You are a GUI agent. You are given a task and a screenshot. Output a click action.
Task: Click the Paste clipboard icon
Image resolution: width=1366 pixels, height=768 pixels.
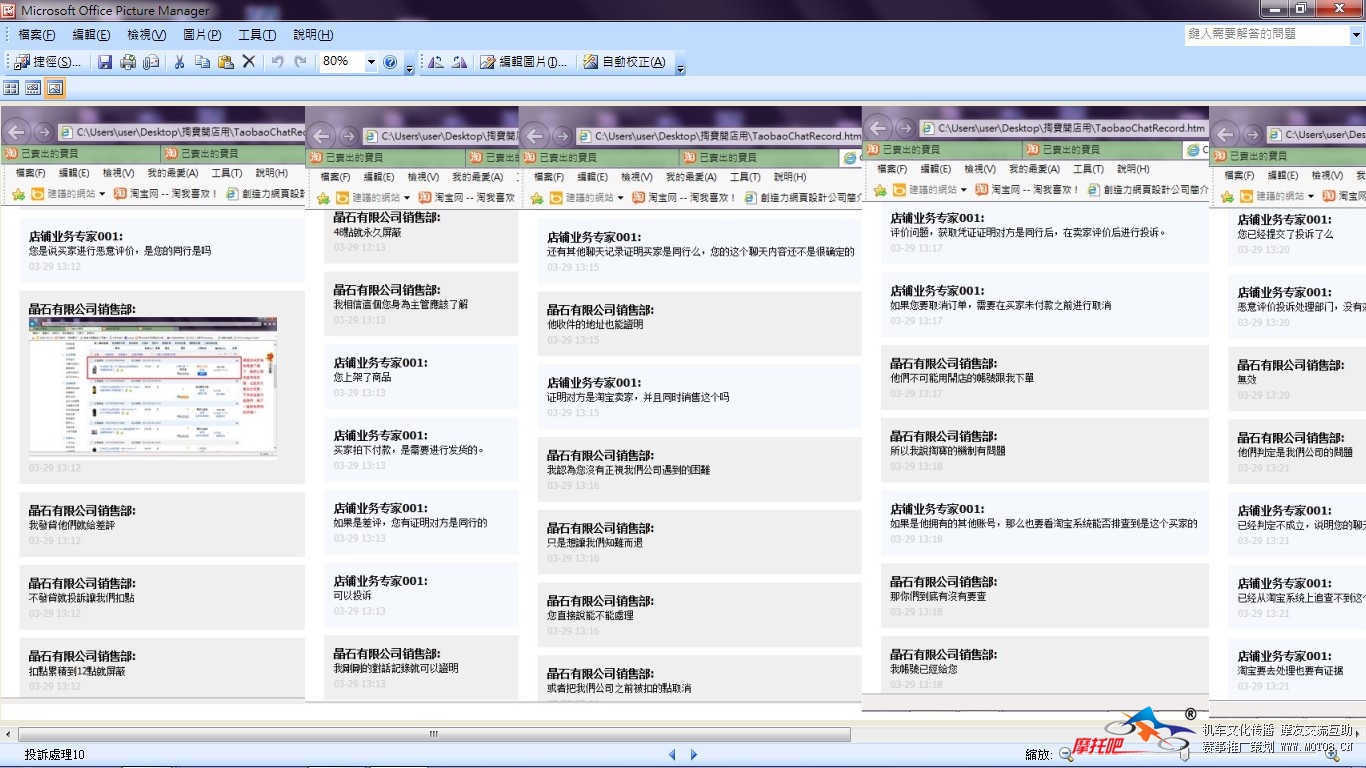pyautogui.click(x=226, y=62)
